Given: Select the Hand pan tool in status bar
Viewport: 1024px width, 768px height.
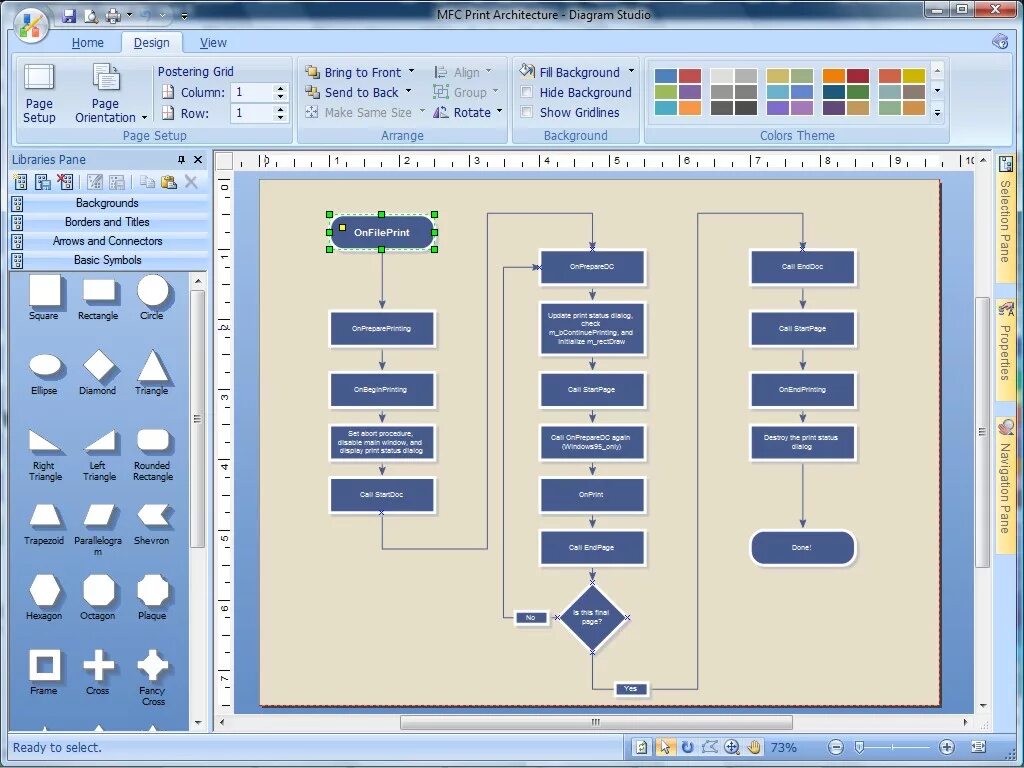Looking at the screenshot, I should click(753, 747).
